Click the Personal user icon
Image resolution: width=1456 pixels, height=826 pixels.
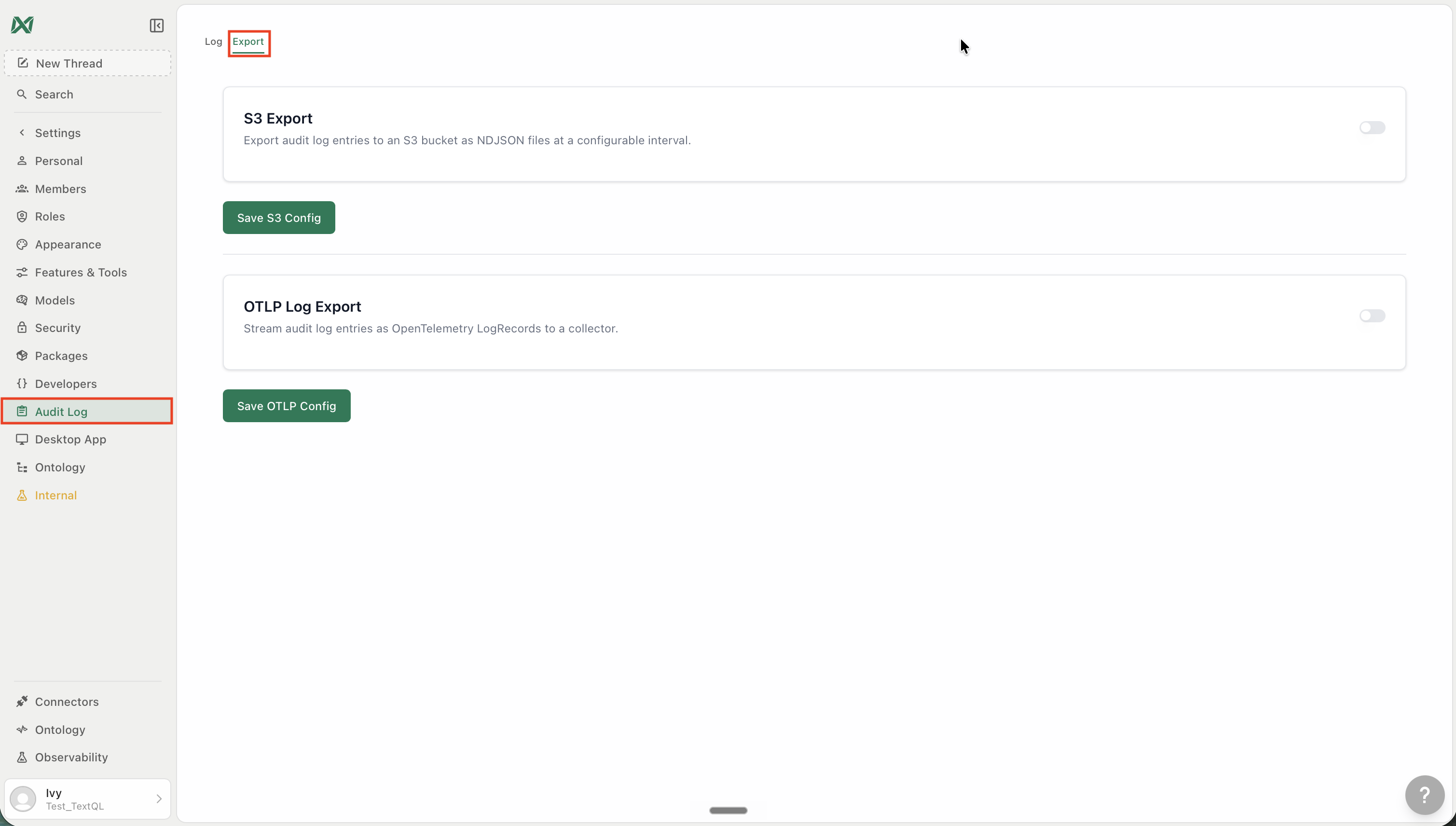[x=22, y=161]
